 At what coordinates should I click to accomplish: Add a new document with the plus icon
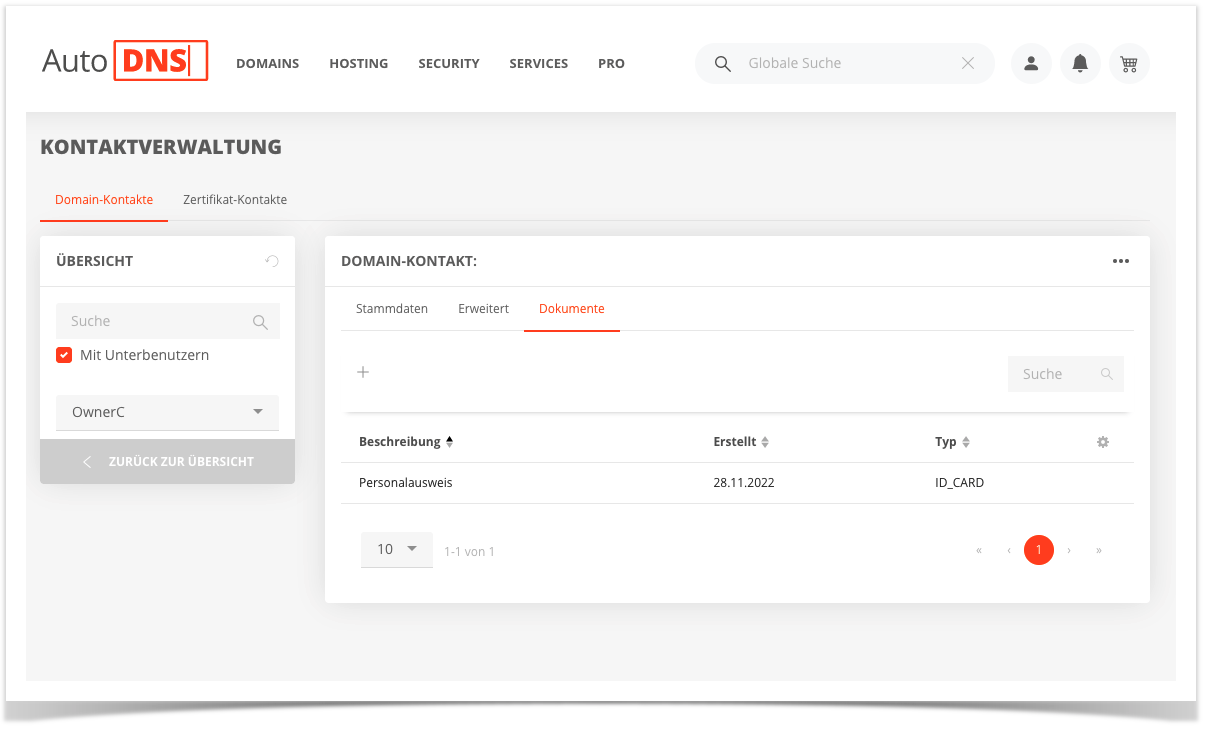[363, 372]
